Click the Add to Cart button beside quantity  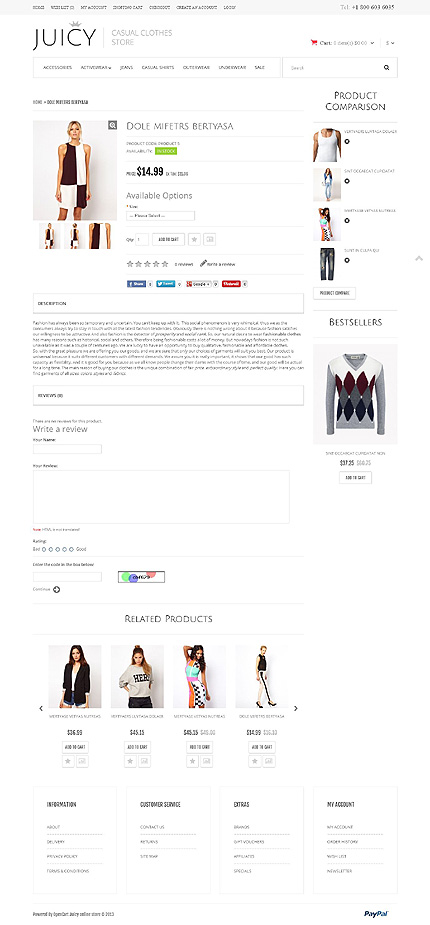(169, 239)
